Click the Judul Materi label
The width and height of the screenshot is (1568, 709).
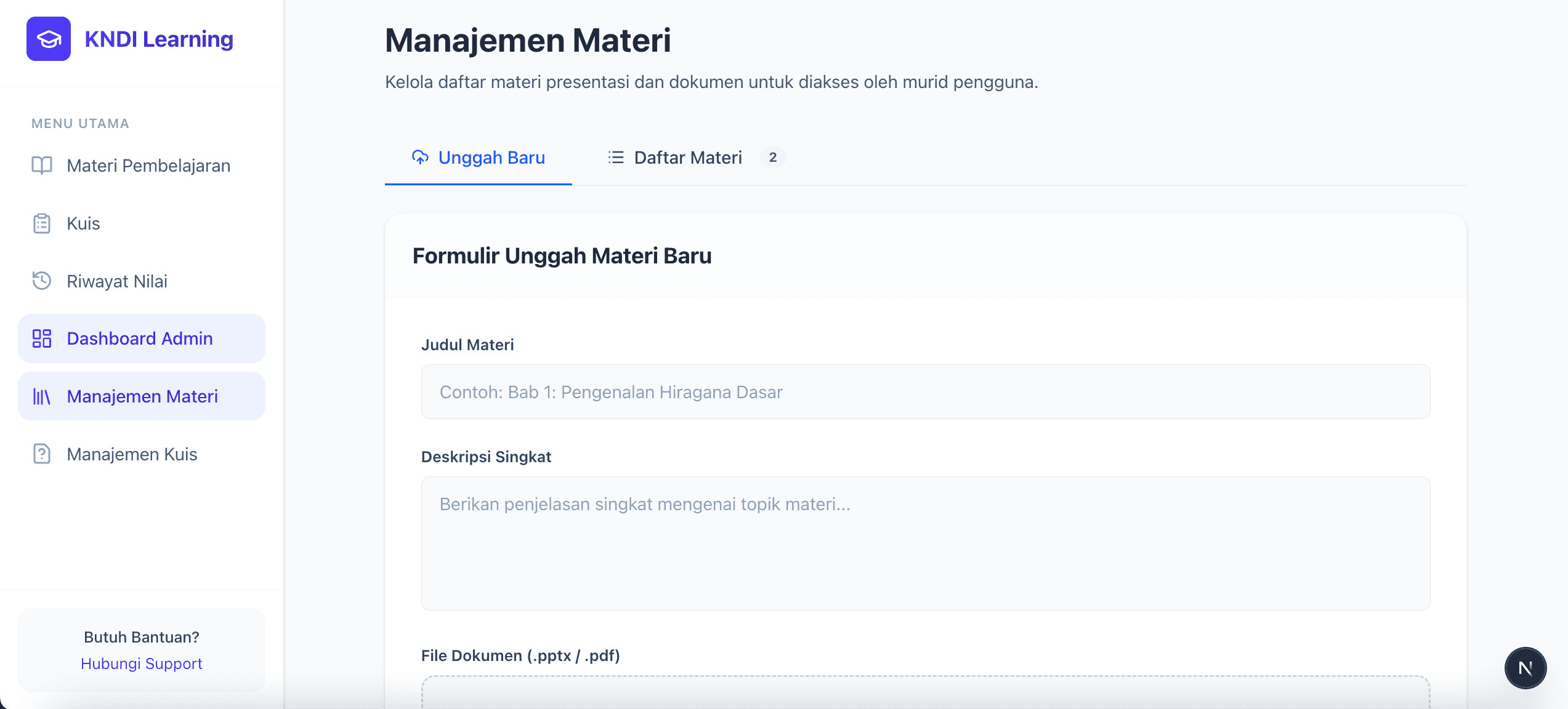point(467,345)
